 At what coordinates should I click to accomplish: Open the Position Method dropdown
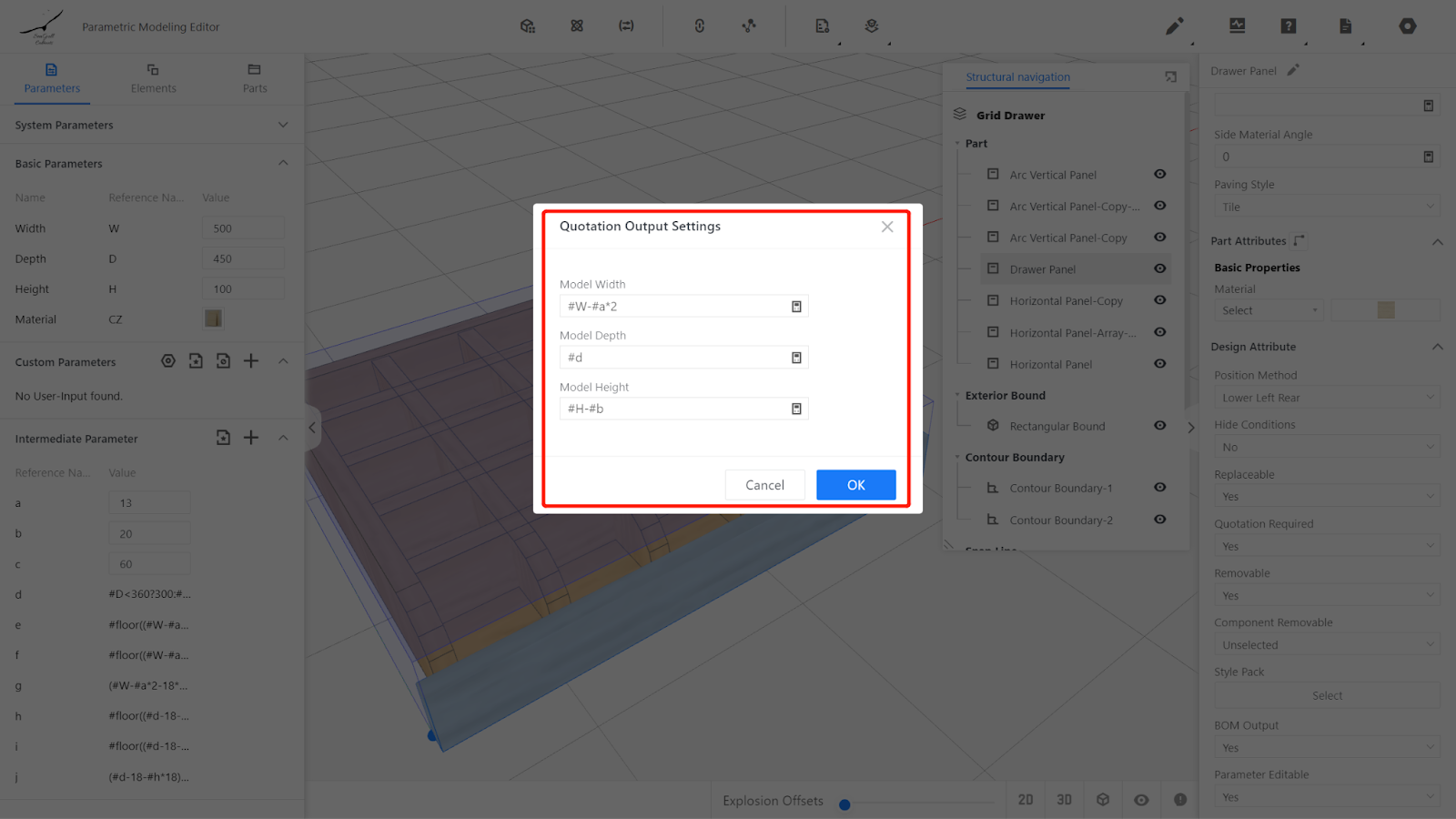click(x=1326, y=398)
